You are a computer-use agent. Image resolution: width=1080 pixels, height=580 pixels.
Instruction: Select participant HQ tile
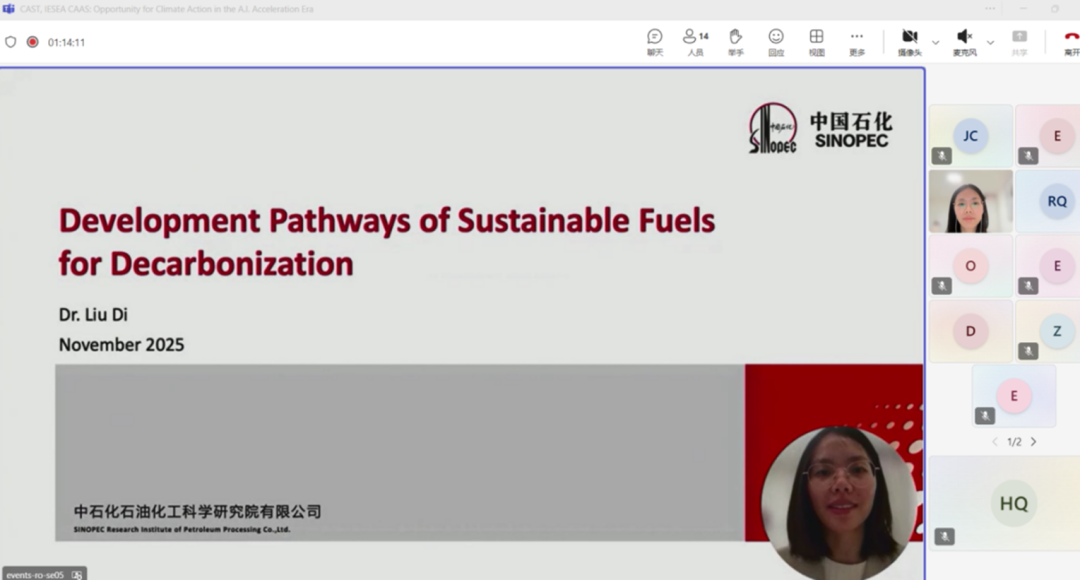[1013, 503]
